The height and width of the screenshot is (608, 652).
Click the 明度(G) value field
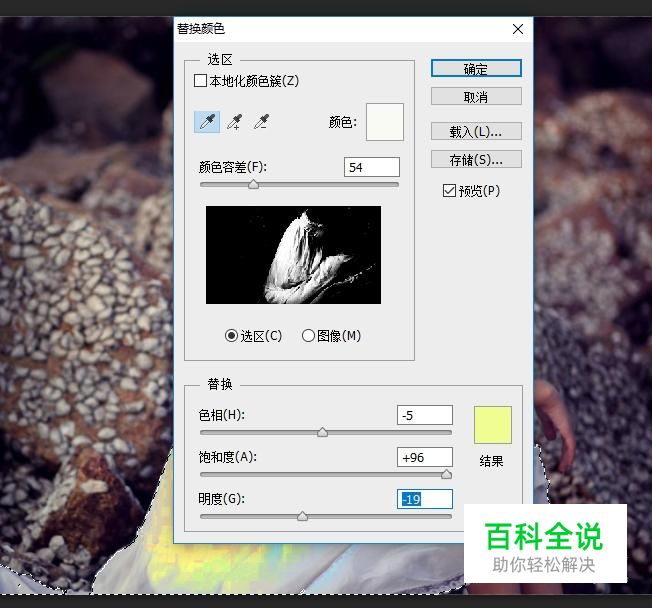pyautogui.click(x=425, y=499)
